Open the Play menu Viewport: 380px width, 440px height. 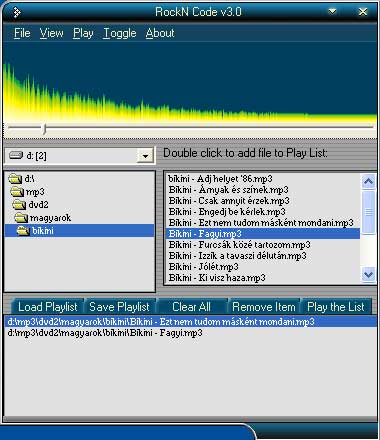pyautogui.click(x=83, y=33)
